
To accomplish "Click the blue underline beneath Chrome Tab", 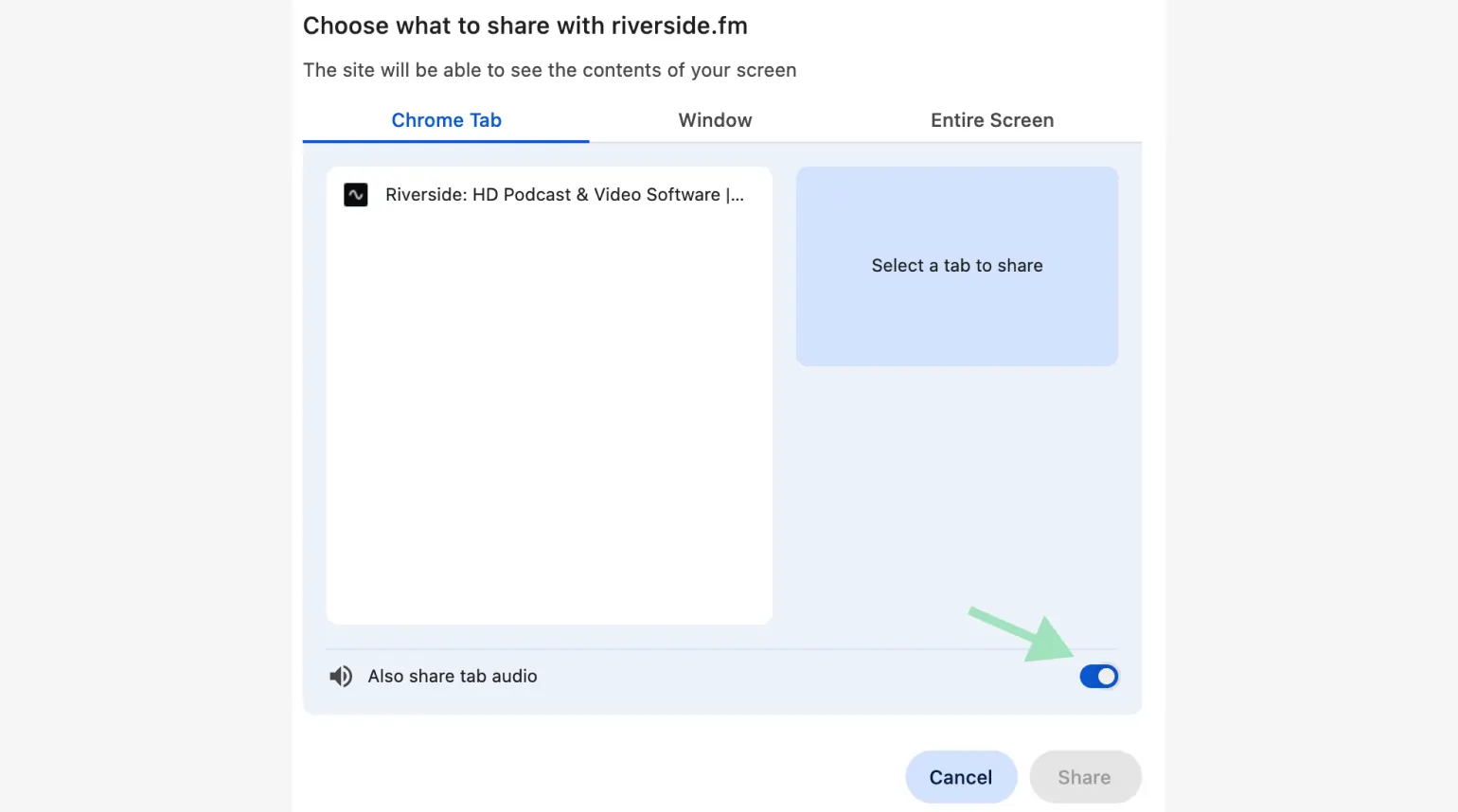I will point(446,140).
